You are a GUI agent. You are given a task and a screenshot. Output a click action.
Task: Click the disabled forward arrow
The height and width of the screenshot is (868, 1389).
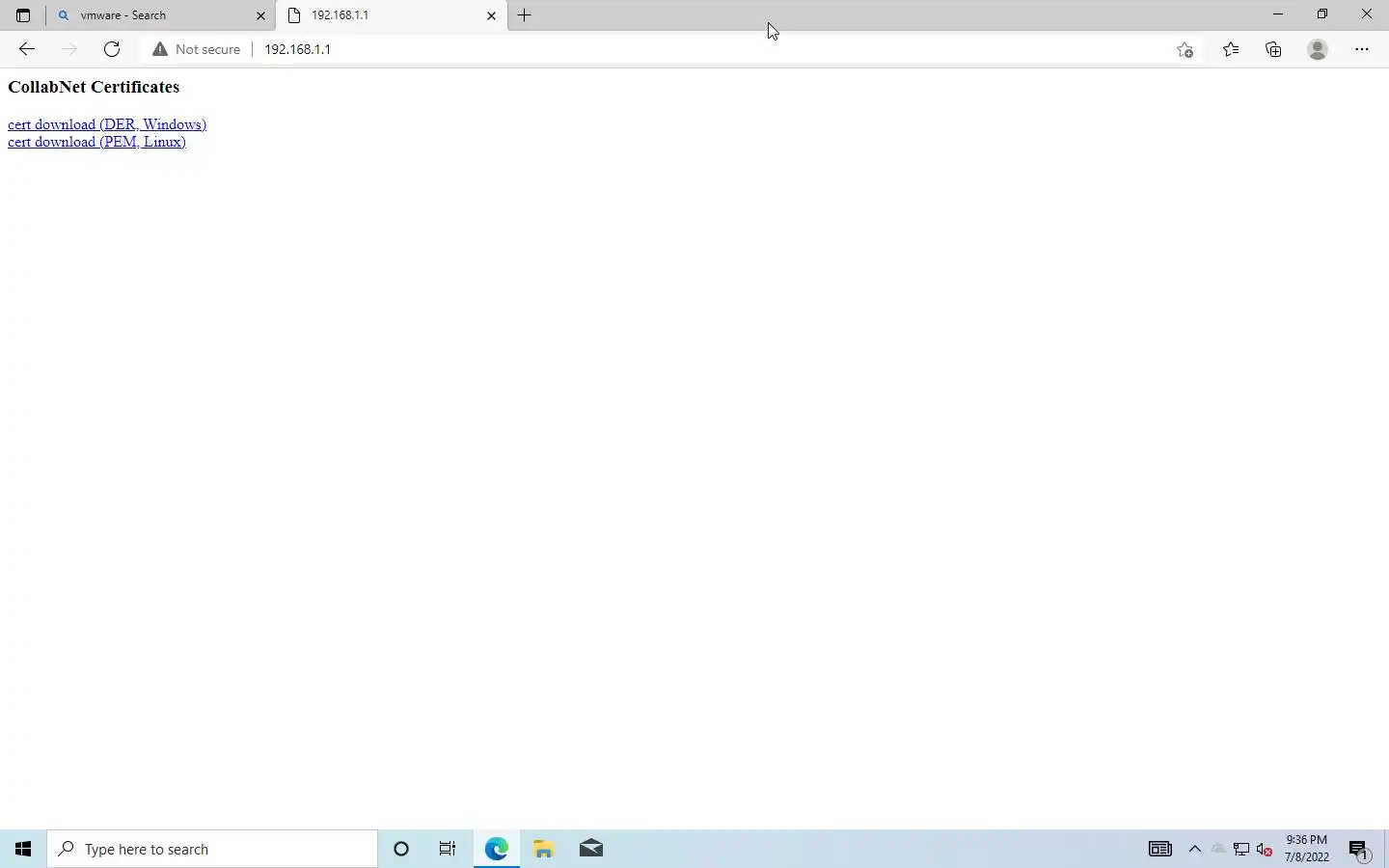pyautogui.click(x=68, y=49)
